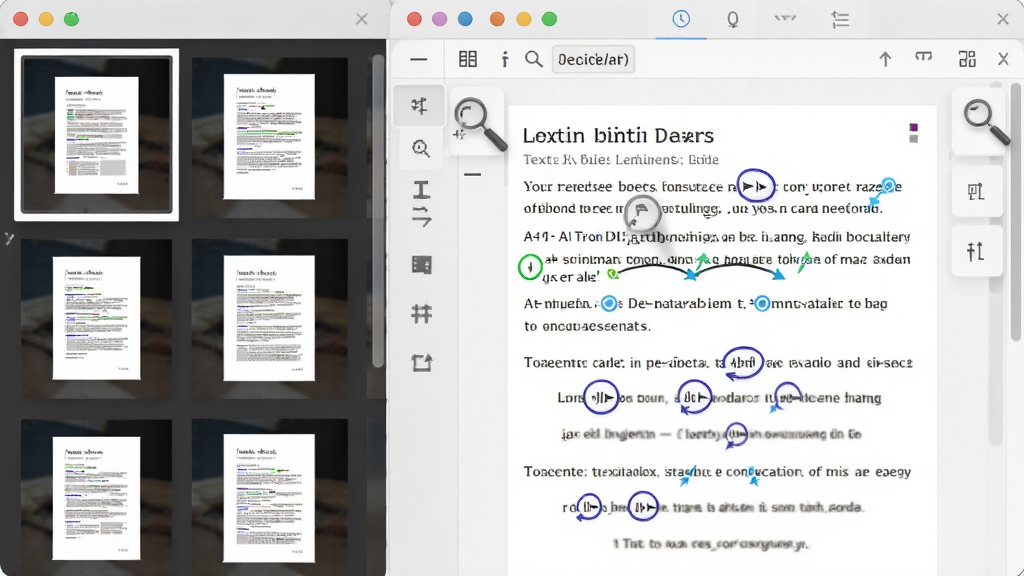Open the info "i" icon in the toolbar

(504, 59)
